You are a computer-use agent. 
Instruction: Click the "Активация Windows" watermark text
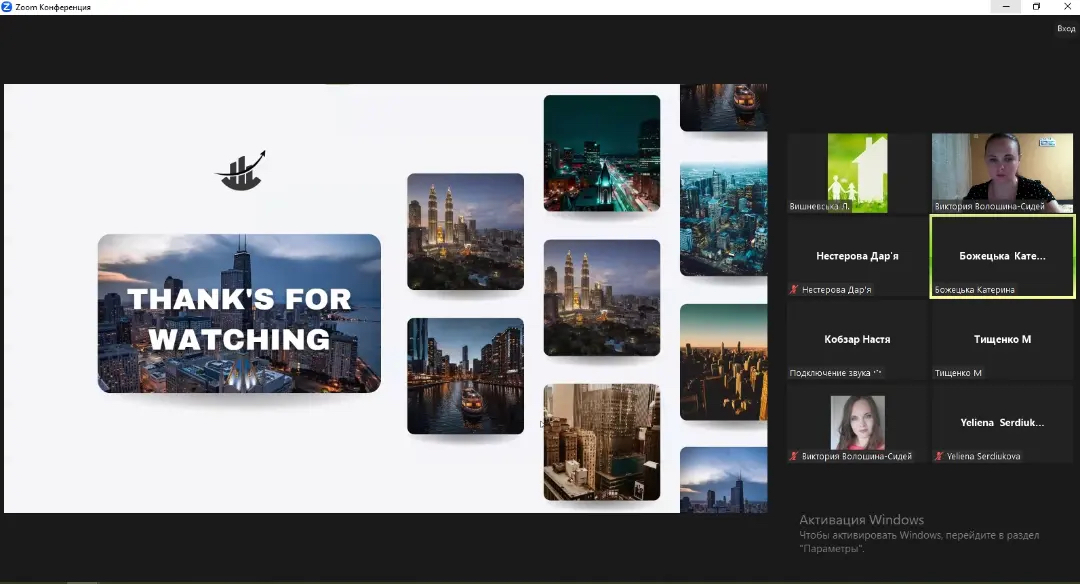(x=861, y=520)
